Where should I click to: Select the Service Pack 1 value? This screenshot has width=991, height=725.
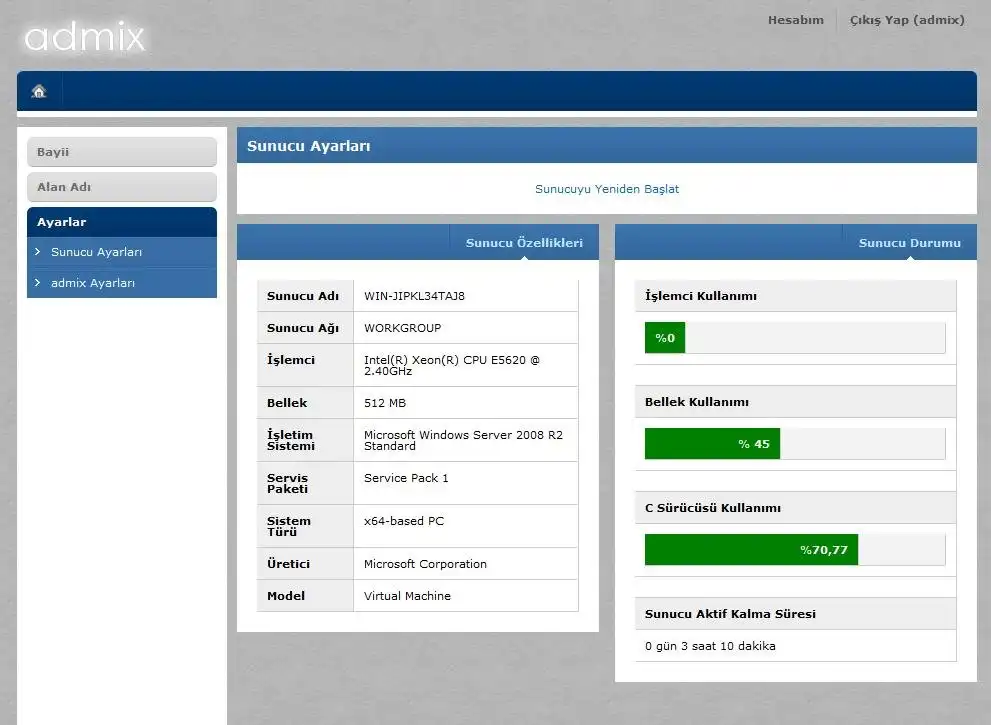coord(406,478)
